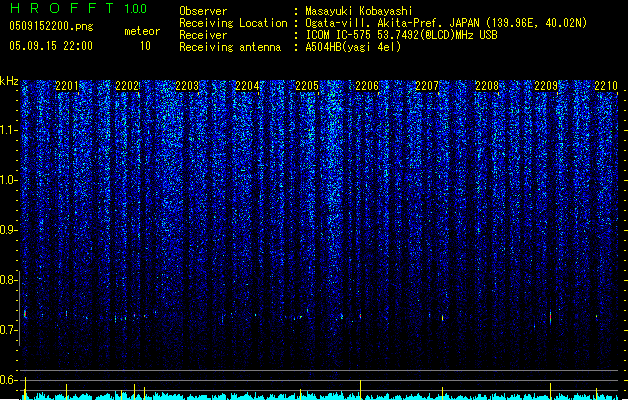Image resolution: width=629 pixels, height=400 pixels.
Task: Click the kHz axis unit label
Action: (x=9, y=81)
